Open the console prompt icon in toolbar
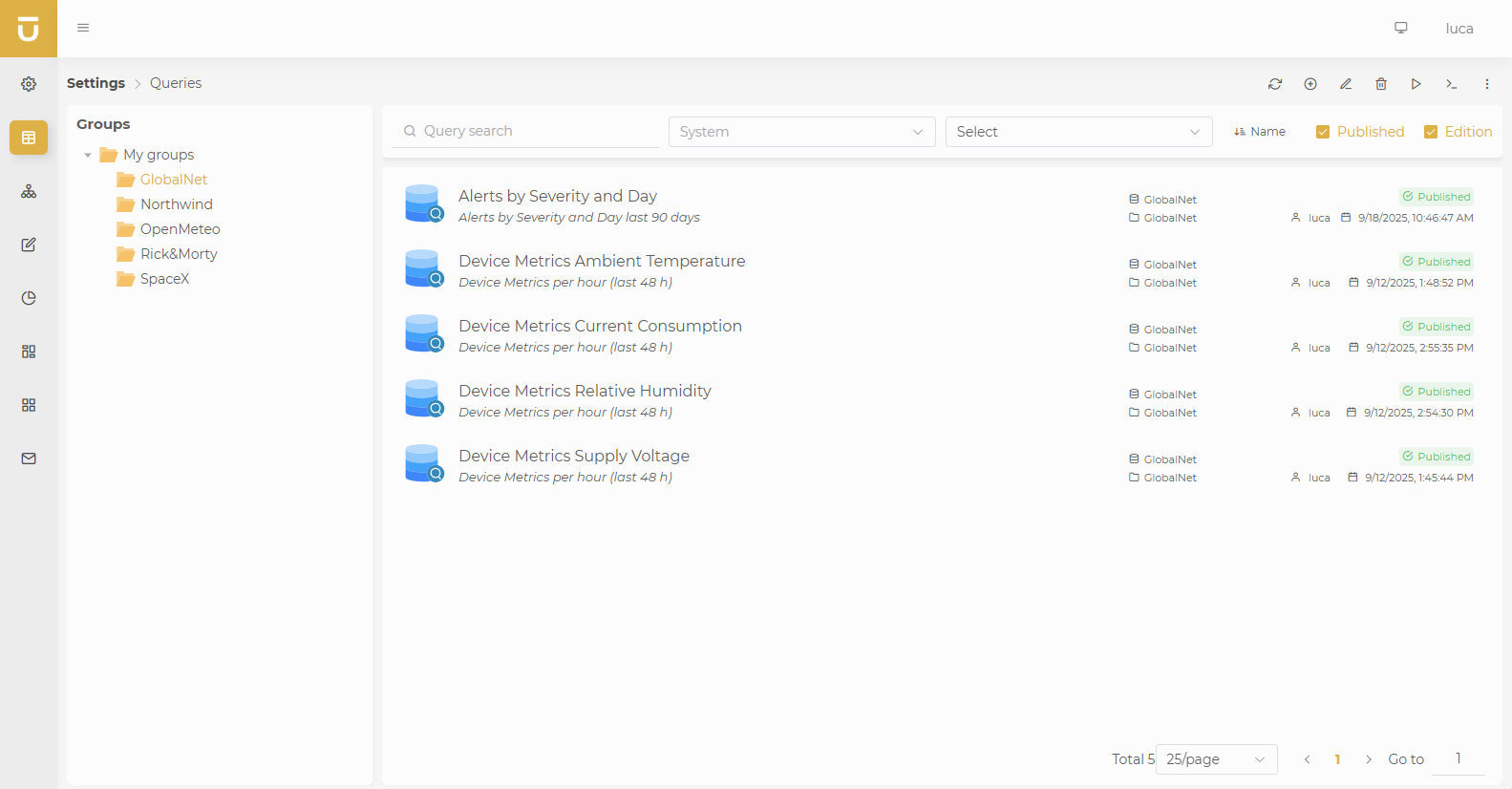Screen dimensions: 1512x789 pos(1452,84)
